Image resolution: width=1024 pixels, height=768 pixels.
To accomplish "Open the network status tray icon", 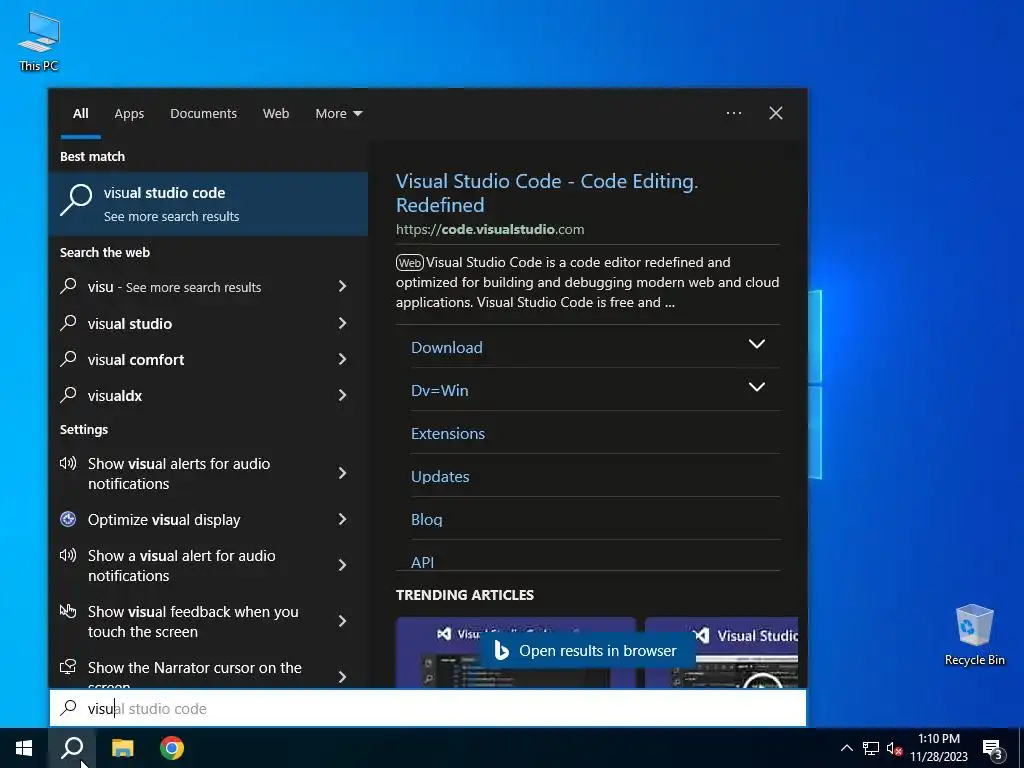I will coord(871,748).
